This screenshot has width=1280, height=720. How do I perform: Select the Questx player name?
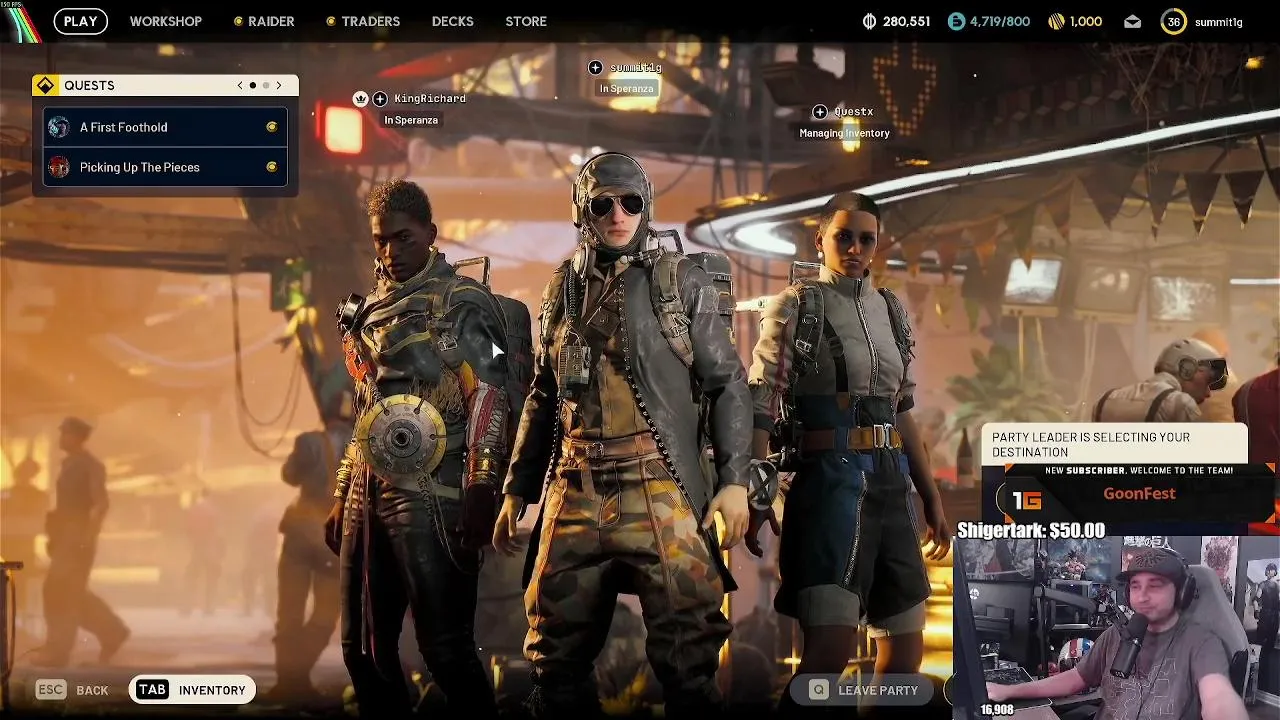click(853, 112)
